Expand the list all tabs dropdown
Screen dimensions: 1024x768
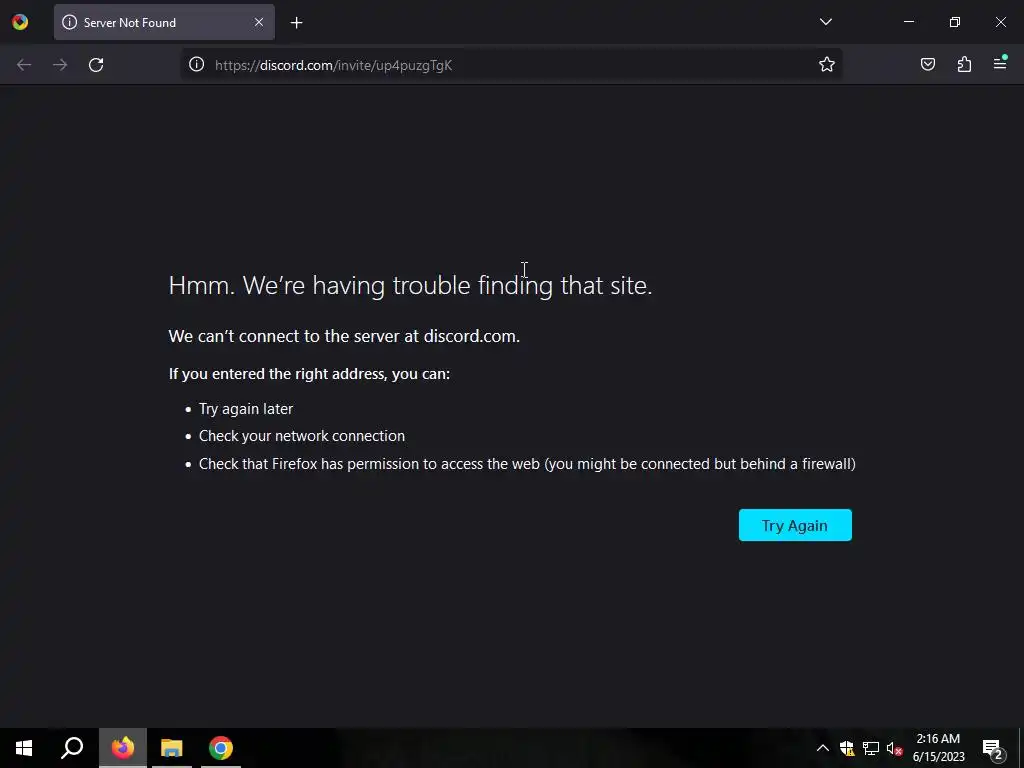tap(825, 22)
